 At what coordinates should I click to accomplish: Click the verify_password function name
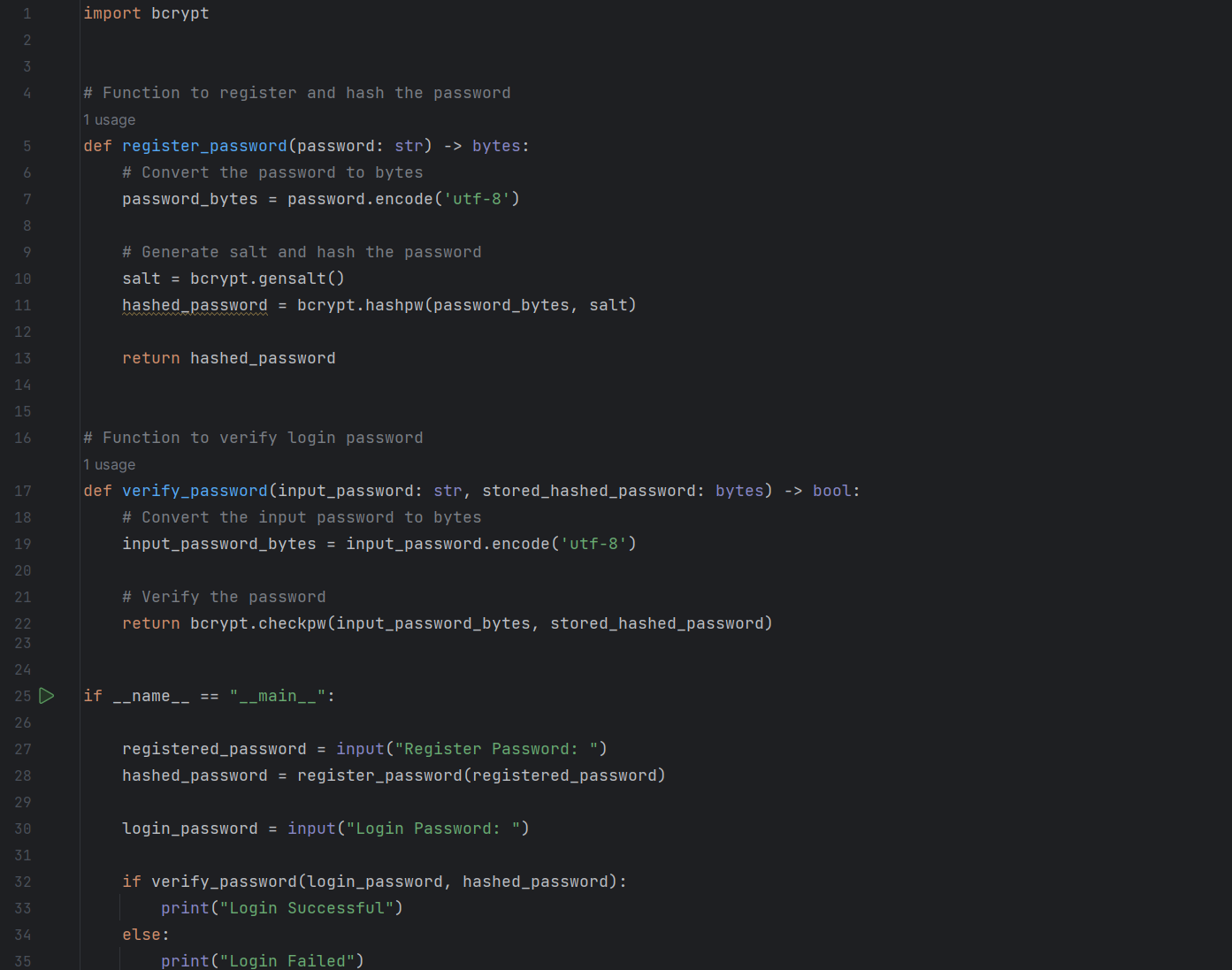(194, 490)
